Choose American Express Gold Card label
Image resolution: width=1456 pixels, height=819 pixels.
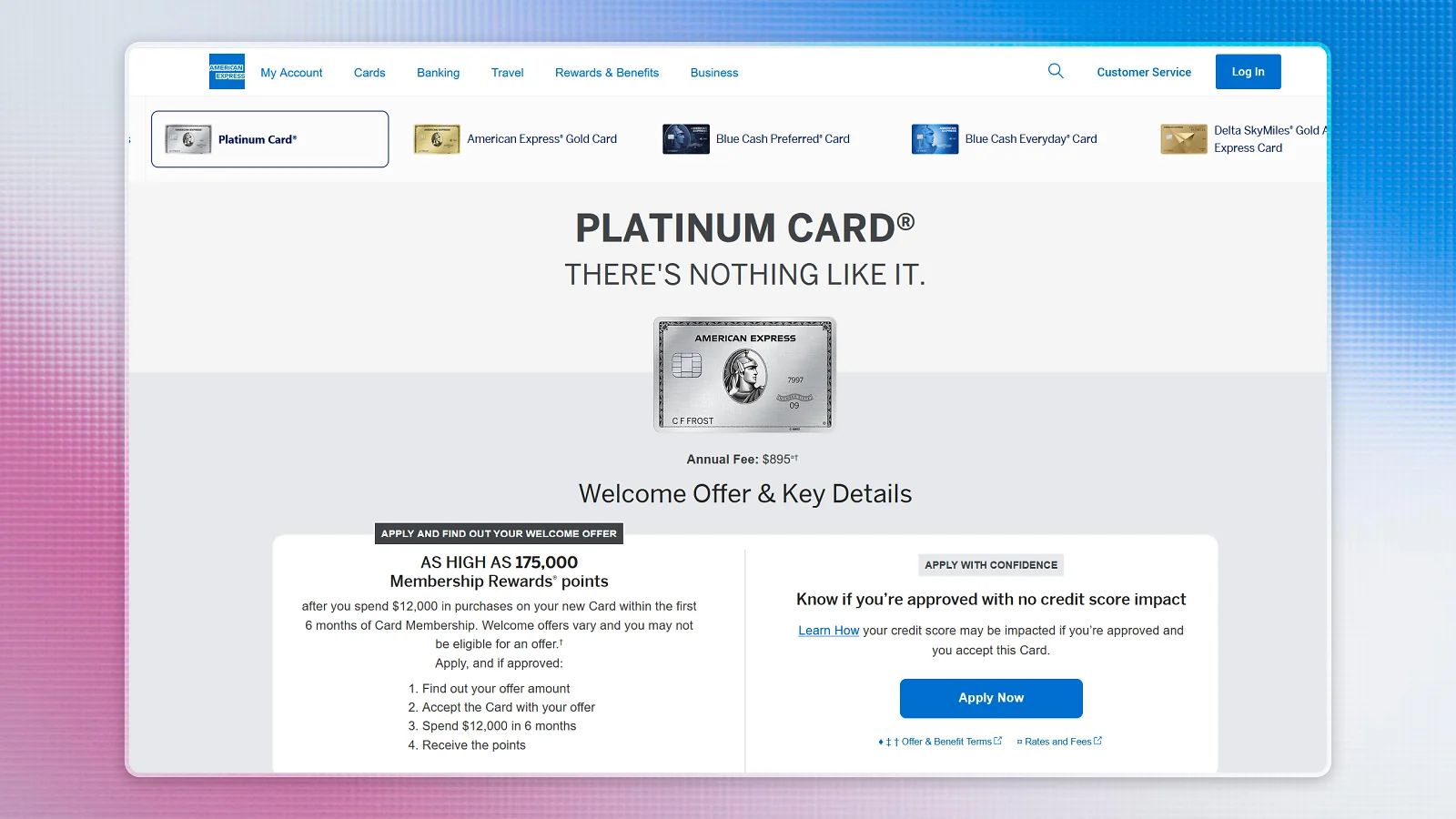point(542,139)
